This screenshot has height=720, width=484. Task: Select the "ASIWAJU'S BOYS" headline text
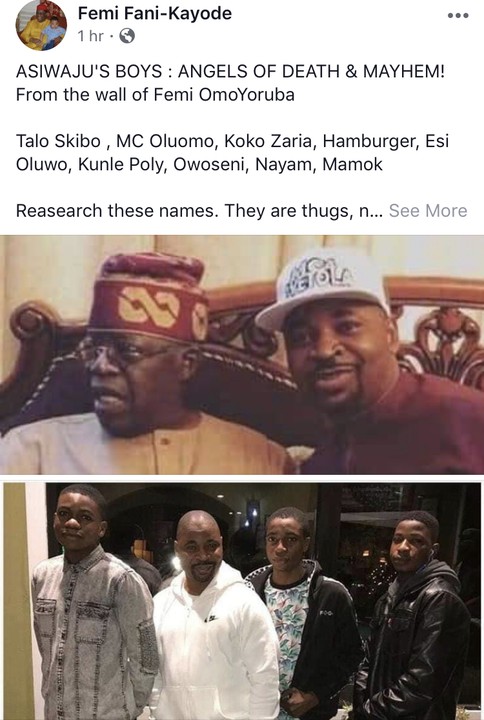click(89, 71)
